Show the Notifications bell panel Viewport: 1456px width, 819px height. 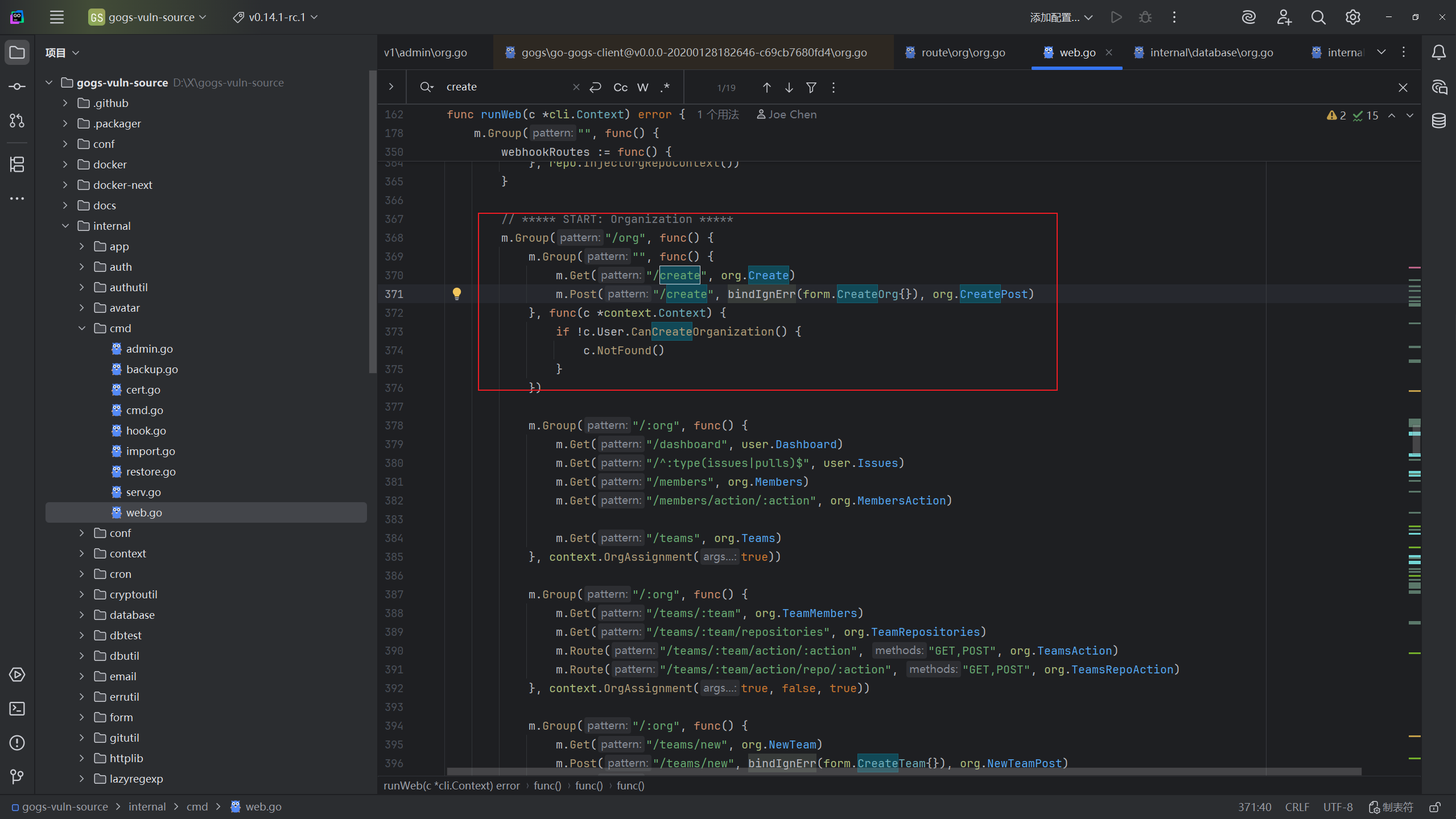(1439, 52)
